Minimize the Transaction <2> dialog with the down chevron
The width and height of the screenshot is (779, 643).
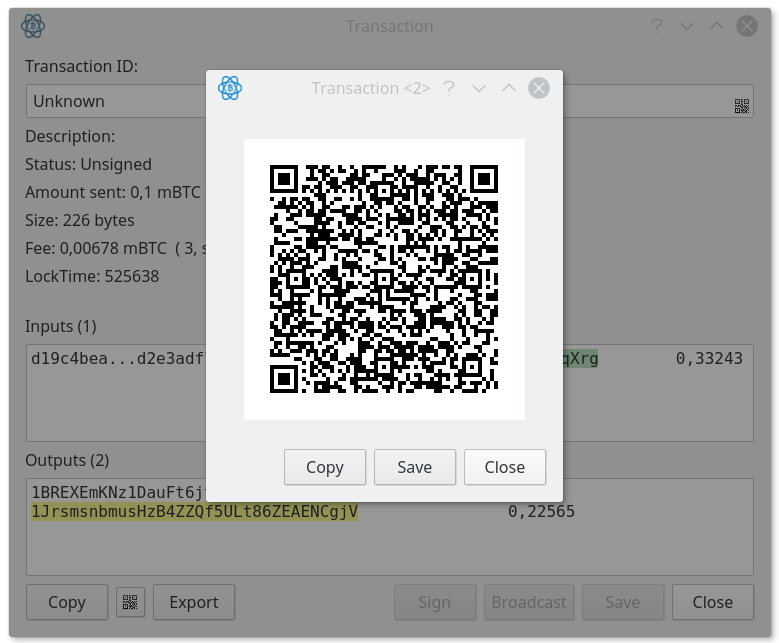479,88
